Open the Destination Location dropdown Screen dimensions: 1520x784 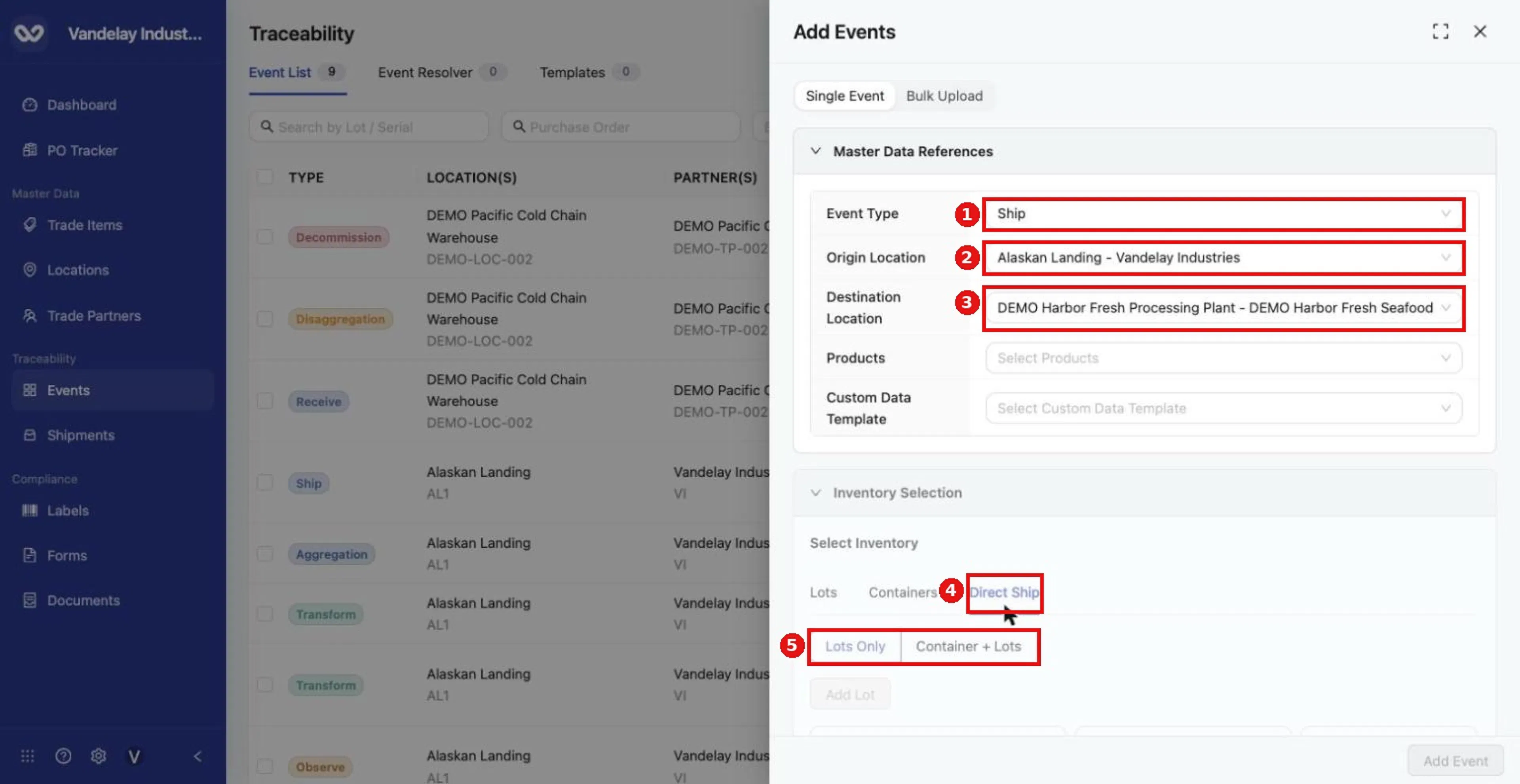tap(1223, 308)
